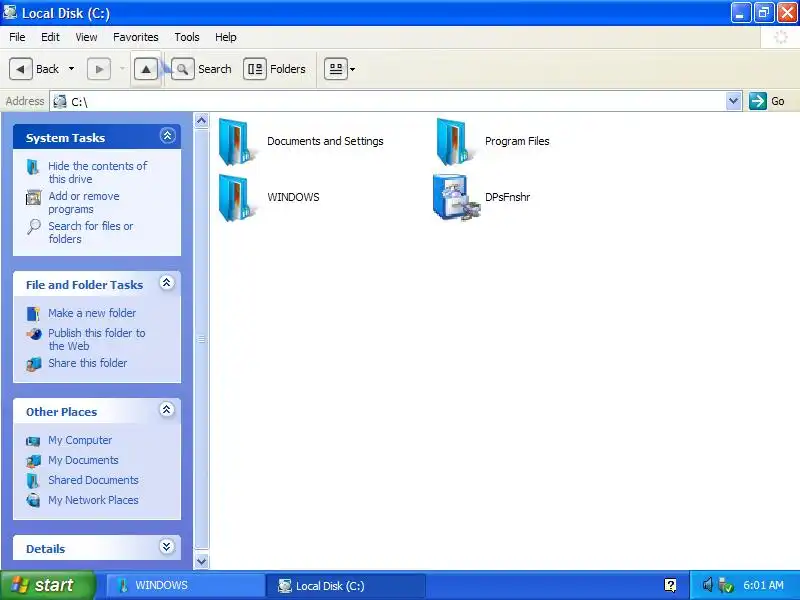Image resolution: width=800 pixels, height=600 pixels.
Task: Click the Documents and Settings label
Action: coord(325,141)
